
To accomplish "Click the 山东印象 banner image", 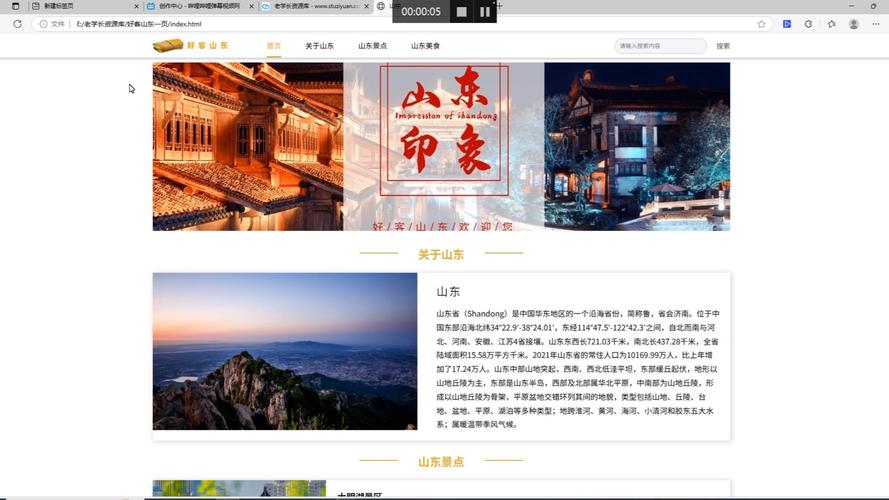I will click(441, 146).
